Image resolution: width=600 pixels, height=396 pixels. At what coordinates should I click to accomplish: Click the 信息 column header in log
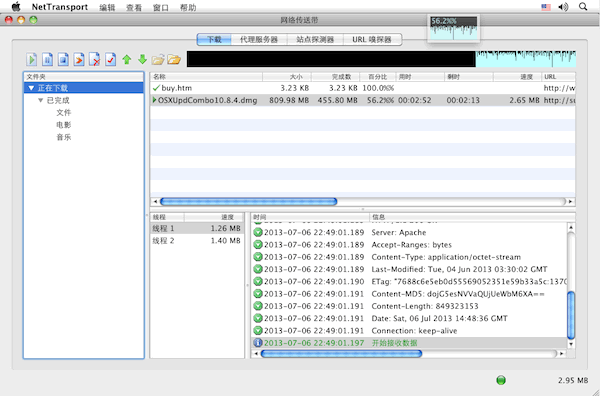pos(472,217)
